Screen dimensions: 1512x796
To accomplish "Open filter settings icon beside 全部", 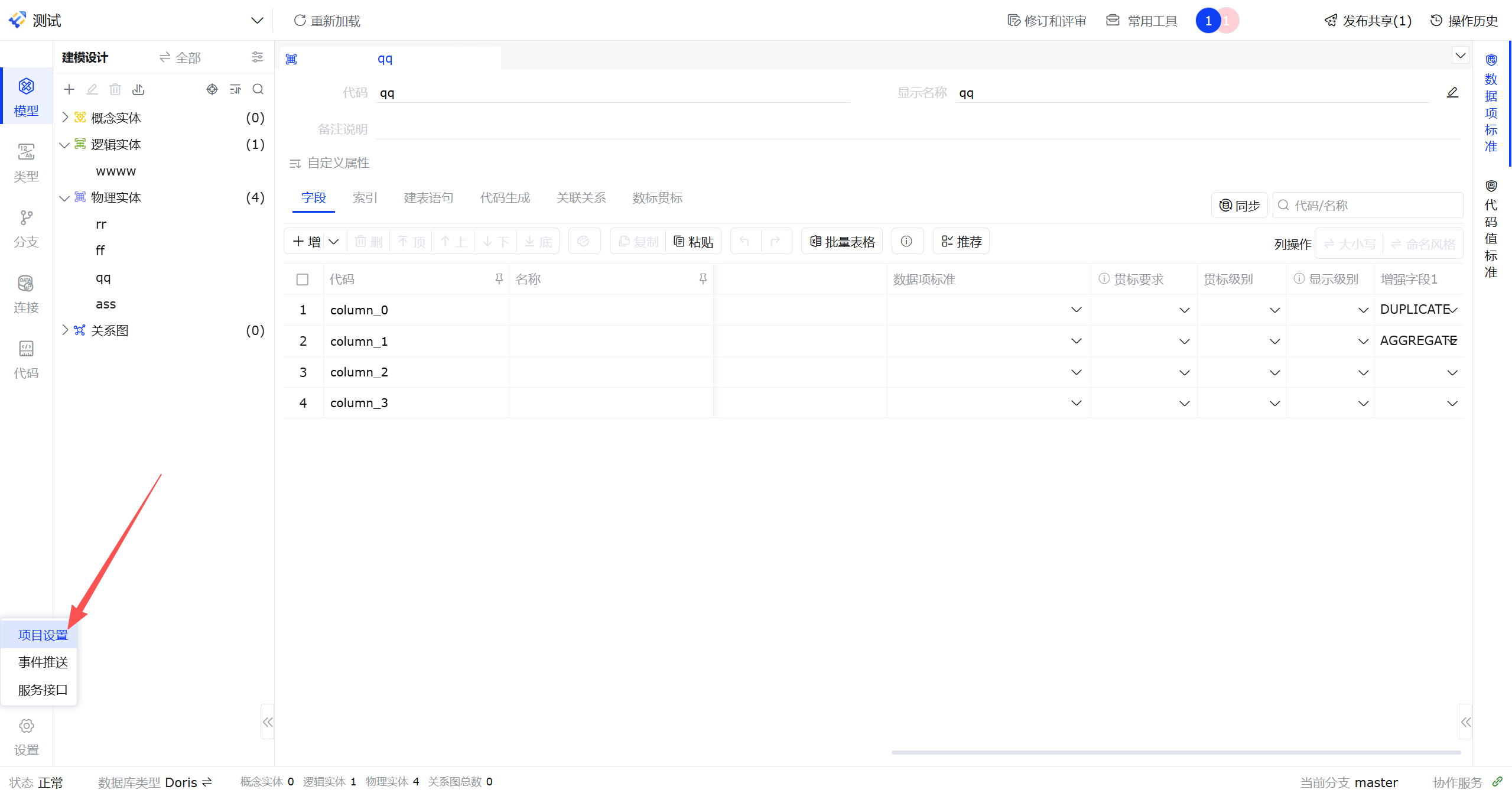I will point(257,57).
